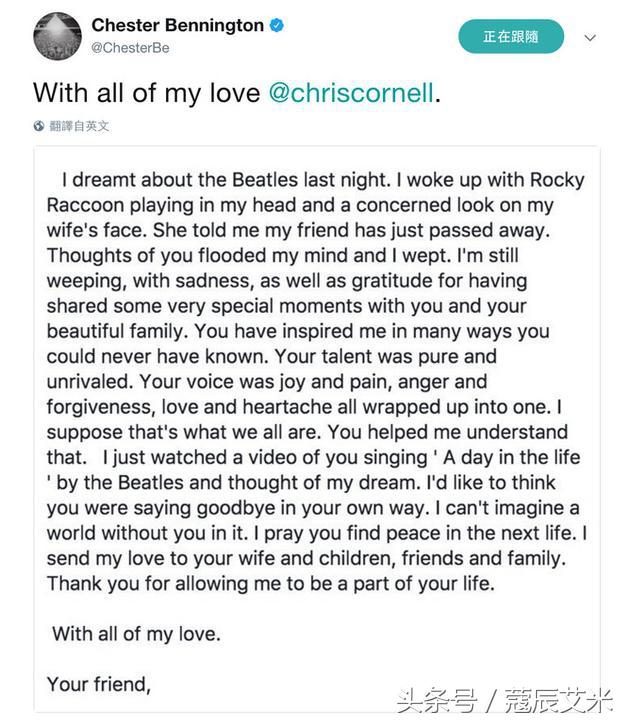
Task: Expand the chevron menu beside the follow button
Action: pos(590,38)
